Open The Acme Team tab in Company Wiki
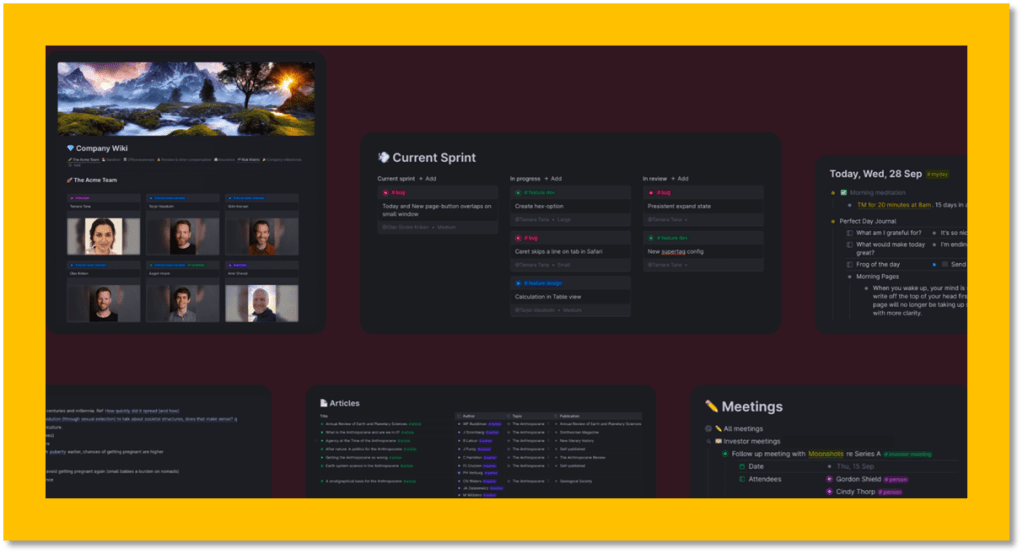Screen dimensions: 1023x554 83,160
